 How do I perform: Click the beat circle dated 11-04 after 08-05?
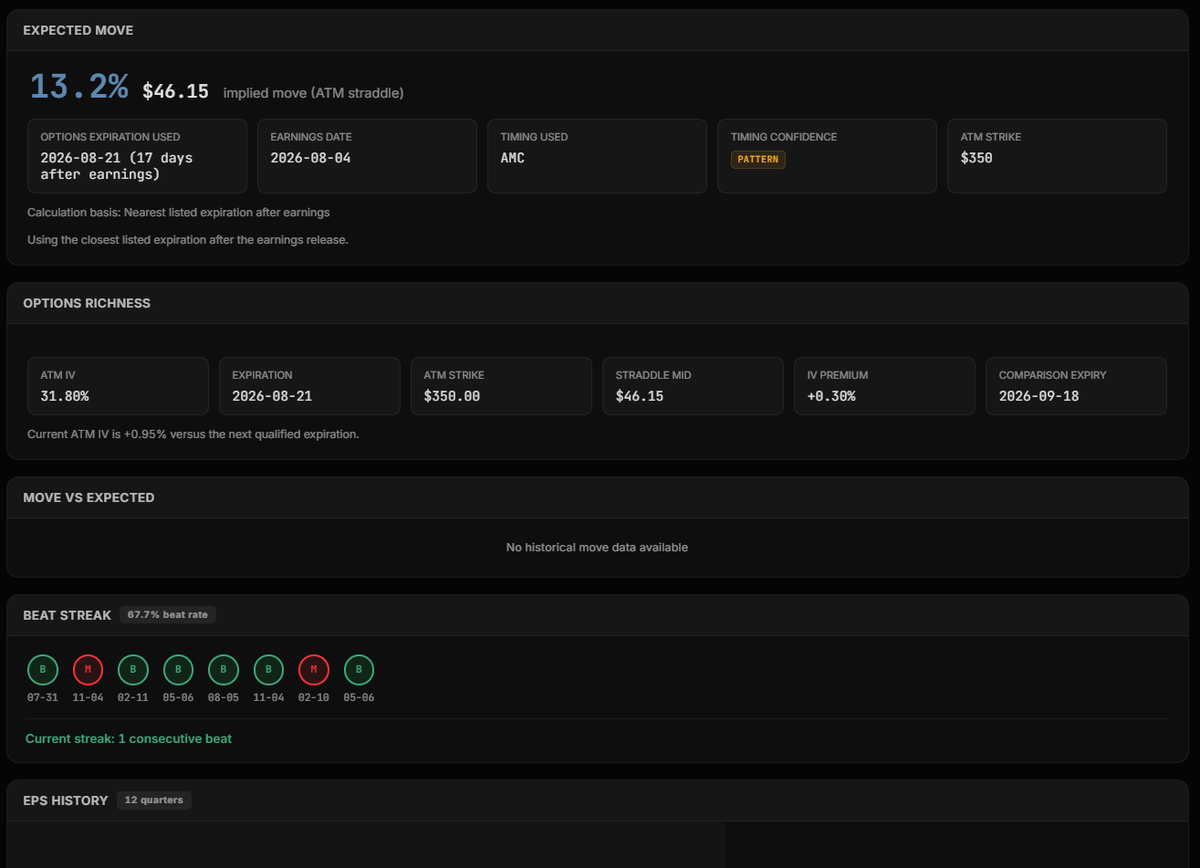click(x=269, y=669)
